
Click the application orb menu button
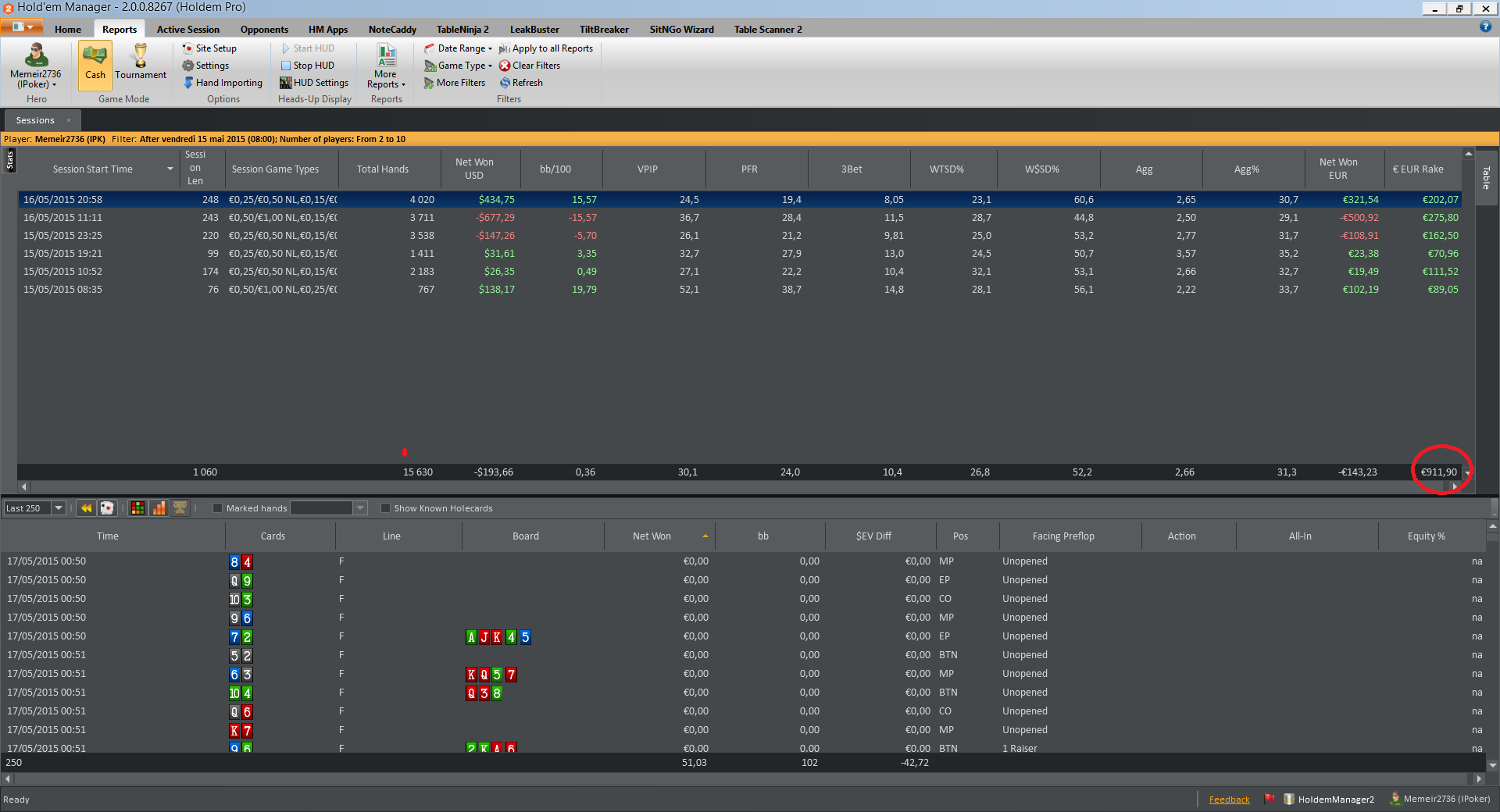[22, 27]
